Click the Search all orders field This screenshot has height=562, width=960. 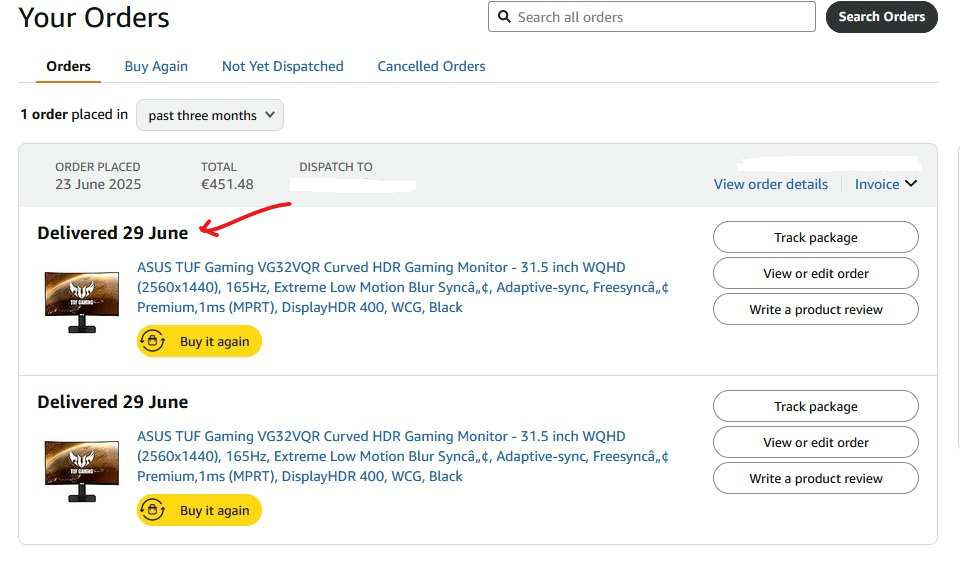point(651,17)
